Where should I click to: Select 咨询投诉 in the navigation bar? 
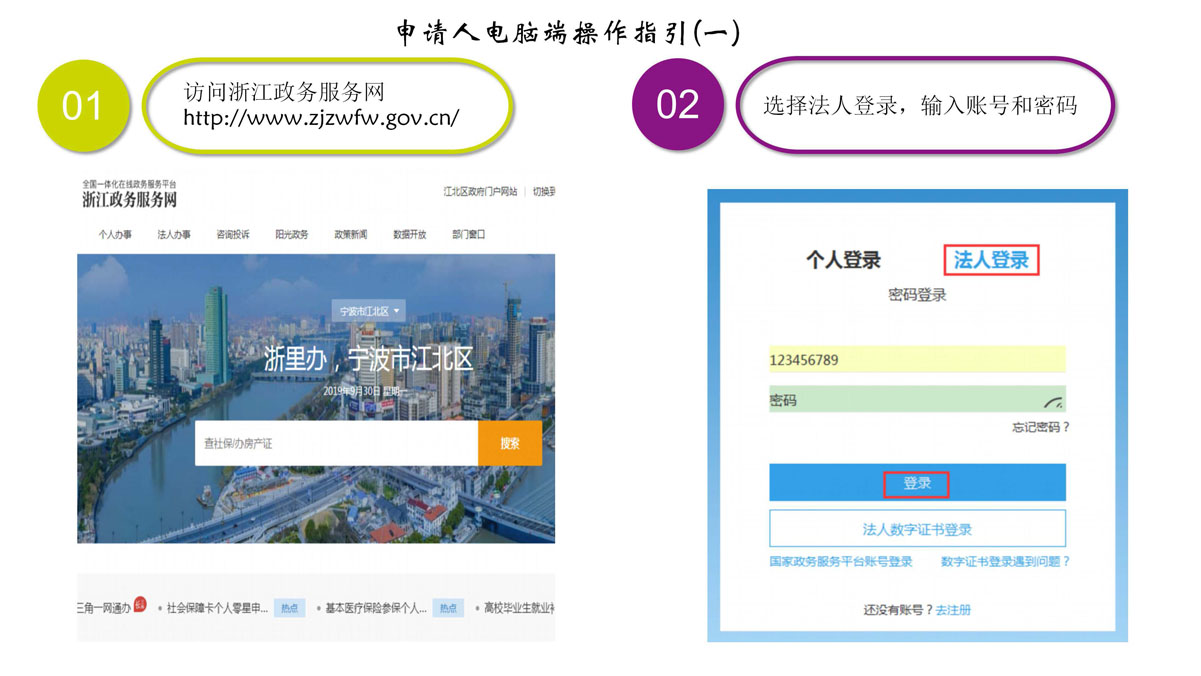pos(233,235)
